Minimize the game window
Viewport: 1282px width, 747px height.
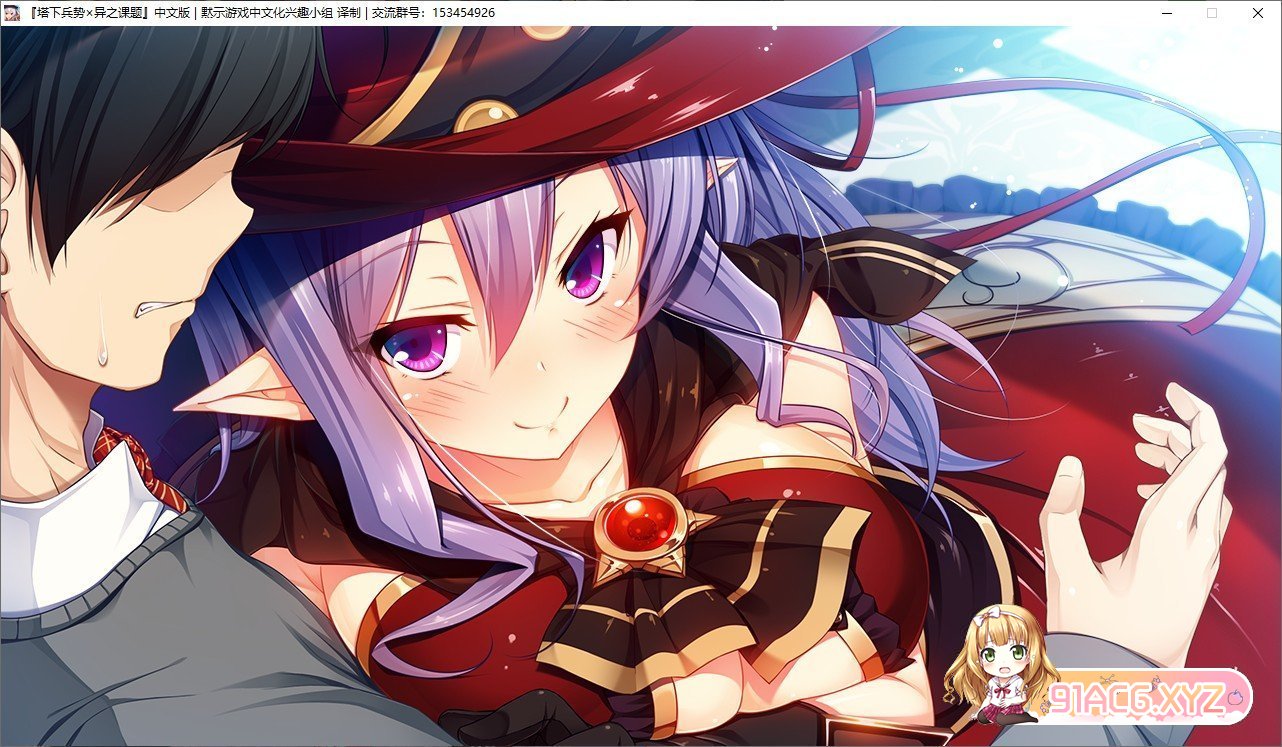1166,13
